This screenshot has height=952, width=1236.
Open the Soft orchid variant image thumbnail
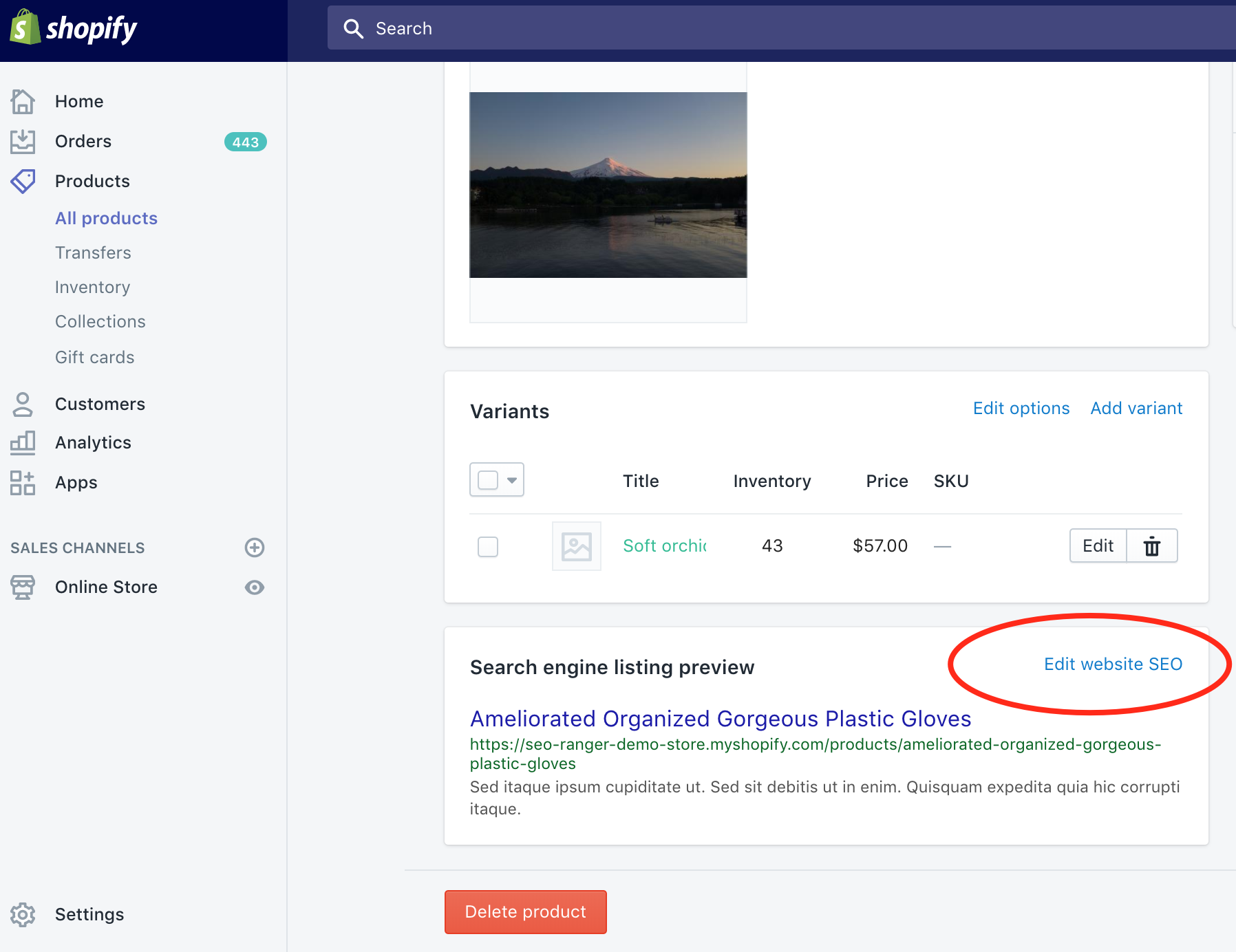click(x=576, y=546)
